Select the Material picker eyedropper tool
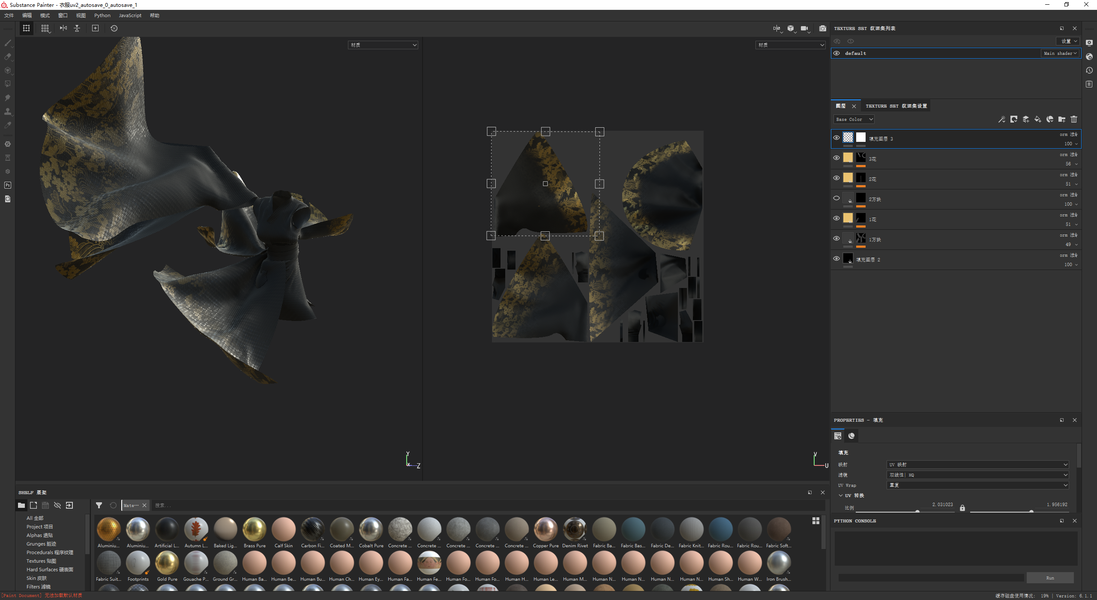 coord(8,125)
